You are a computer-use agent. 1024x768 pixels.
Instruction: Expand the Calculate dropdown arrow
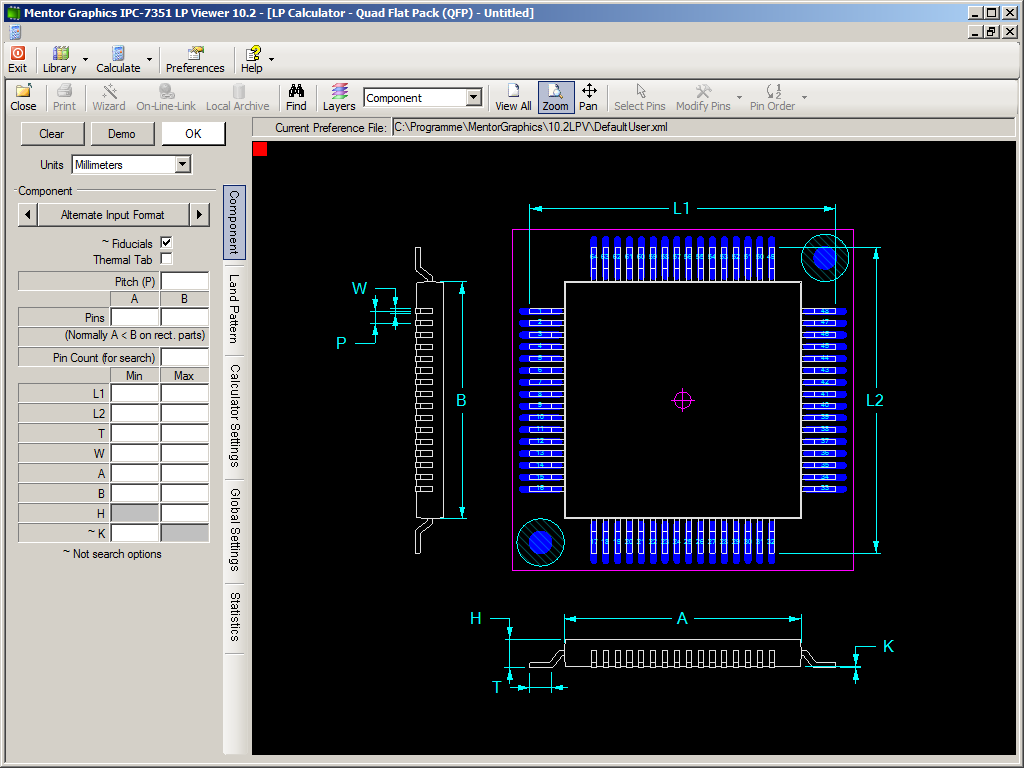pyautogui.click(x=150, y=59)
